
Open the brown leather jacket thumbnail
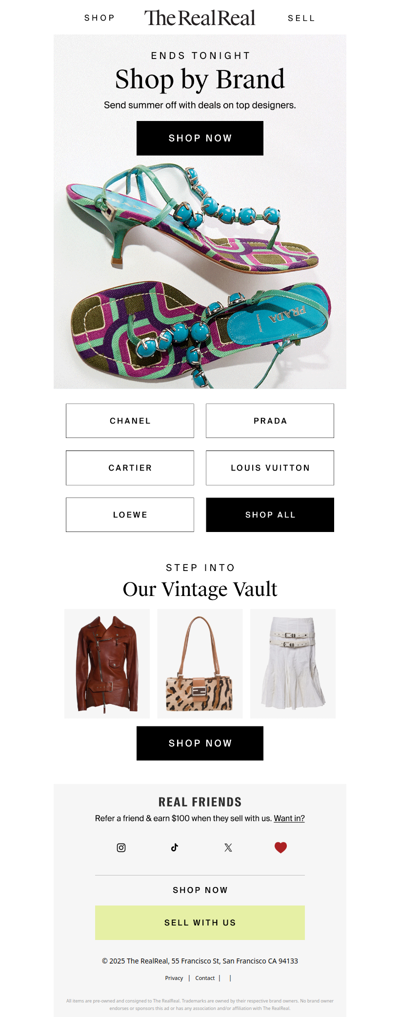tap(107, 664)
